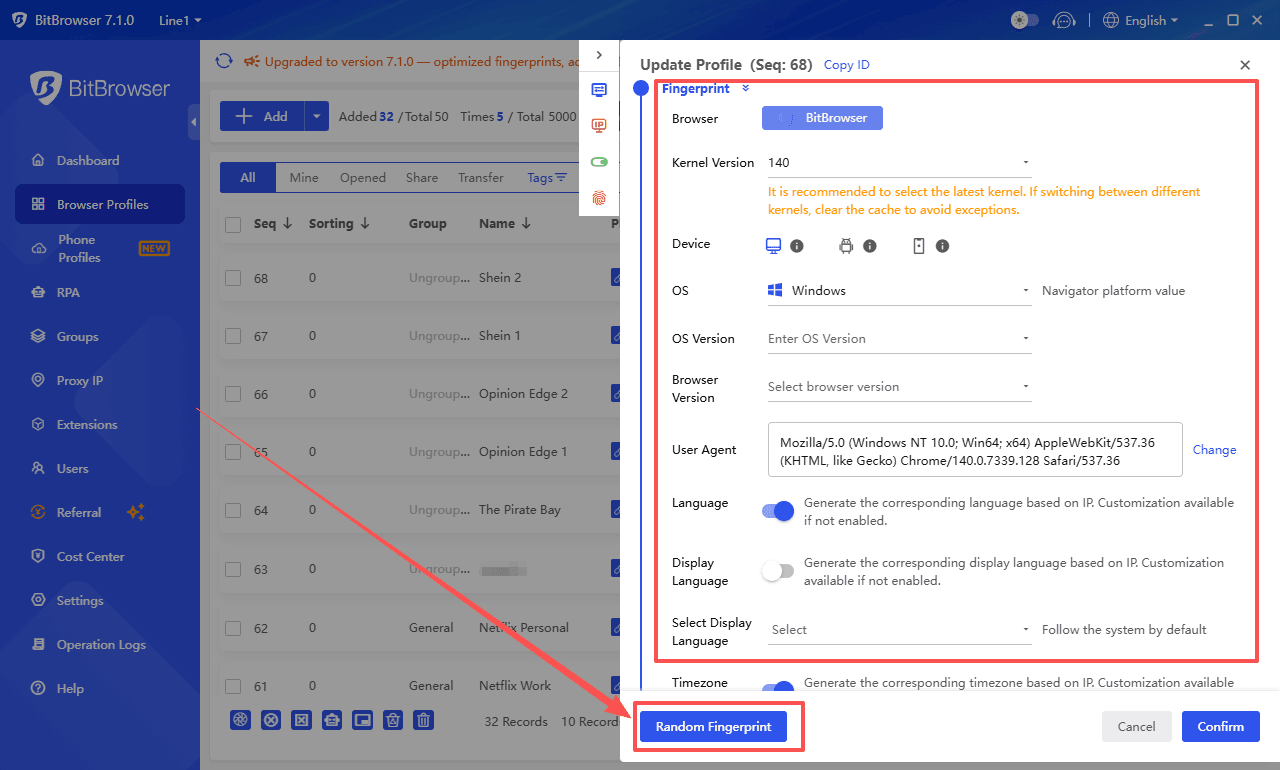Viewport: 1280px width, 770px height.
Task: Check the box for profile Seq 68
Action: [x=233, y=278]
